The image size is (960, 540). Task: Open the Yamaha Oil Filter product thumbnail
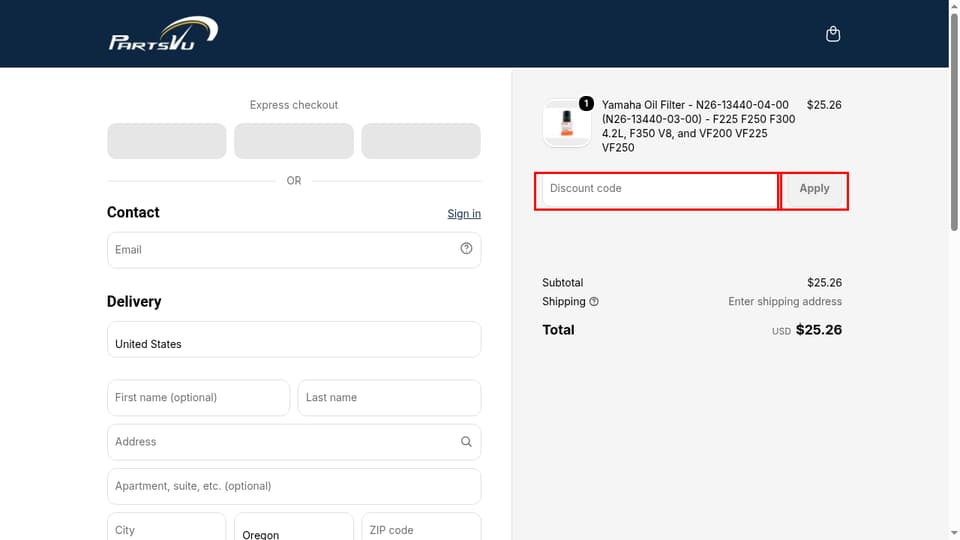(566, 123)
